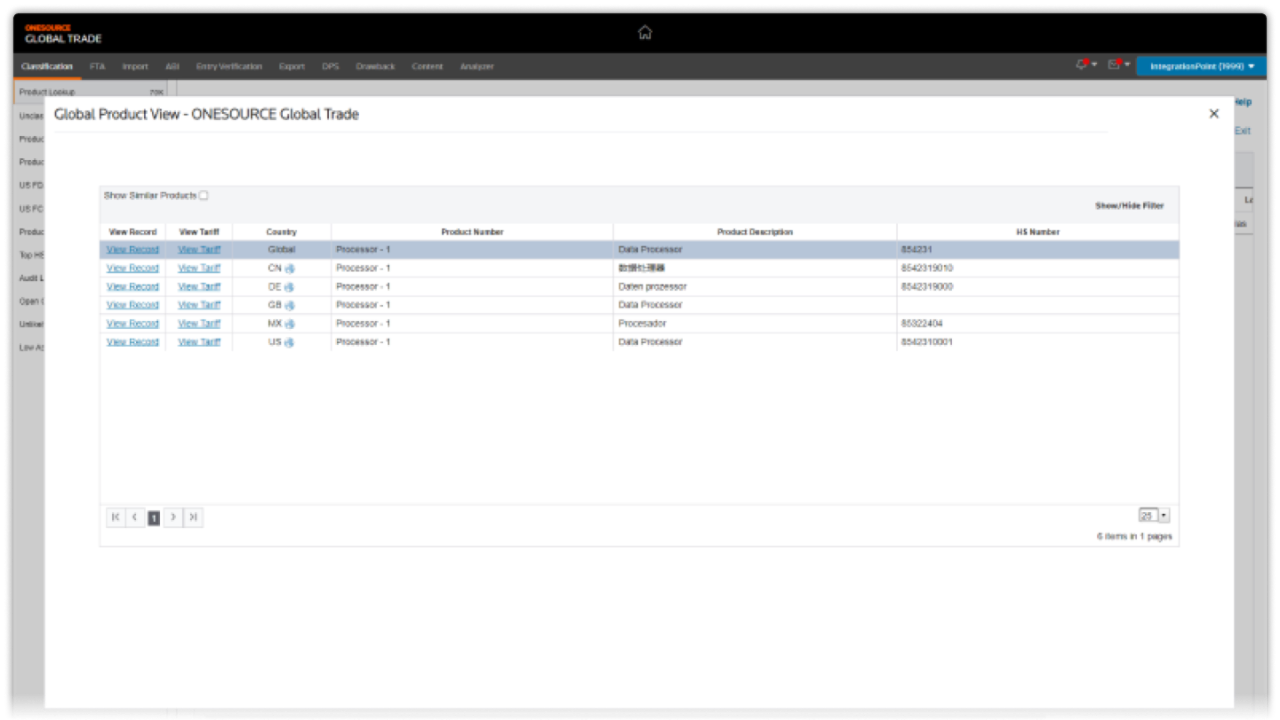Open the Entry Verification menu

[x=229, y=67]
